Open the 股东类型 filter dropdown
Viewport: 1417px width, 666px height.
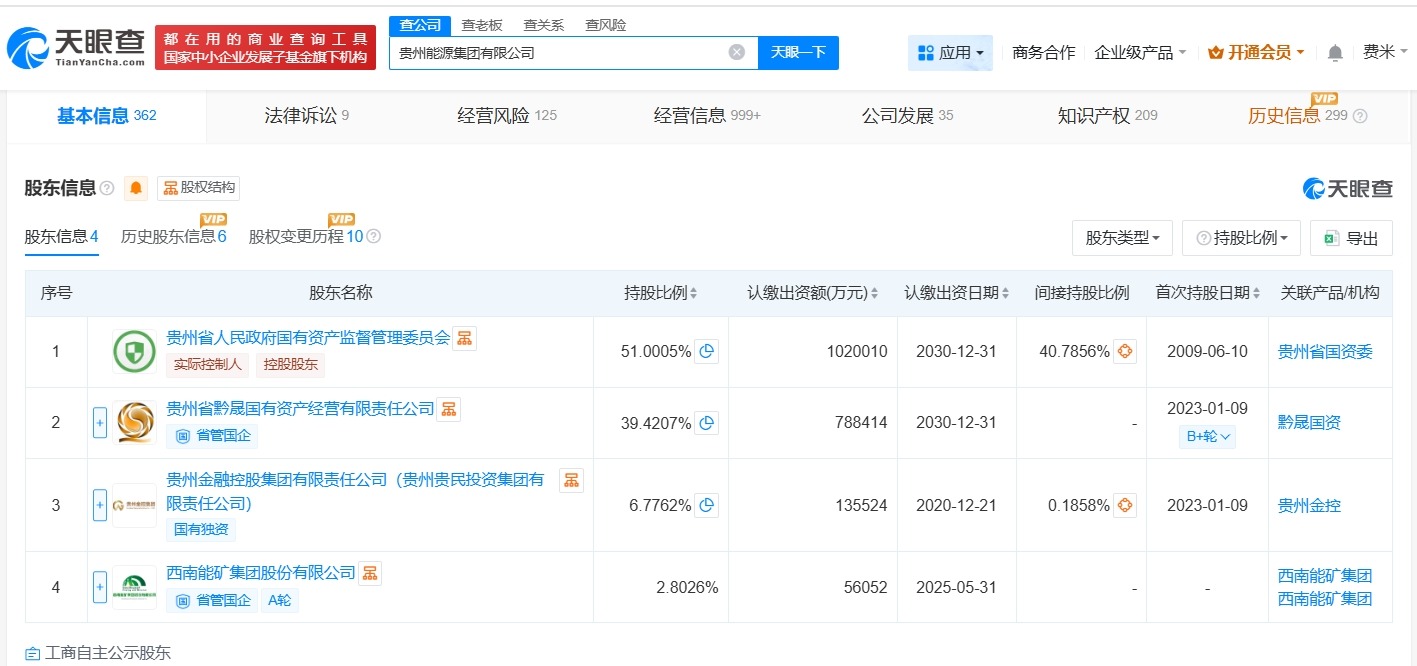point(1122,237)
